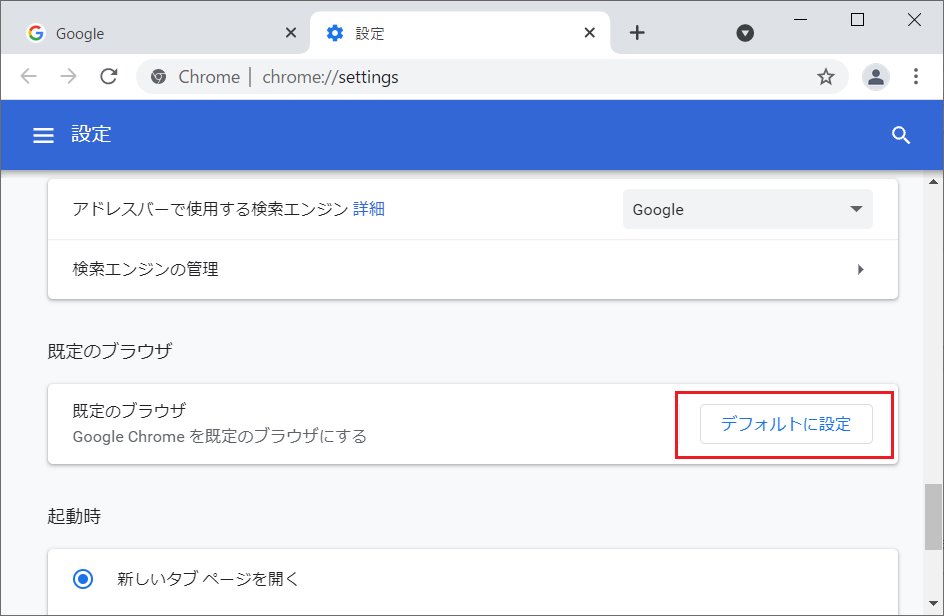This screenshot has width=944, height=616.
Task: Open the Chrome three-dot menu
Action: tap(916, 76)
